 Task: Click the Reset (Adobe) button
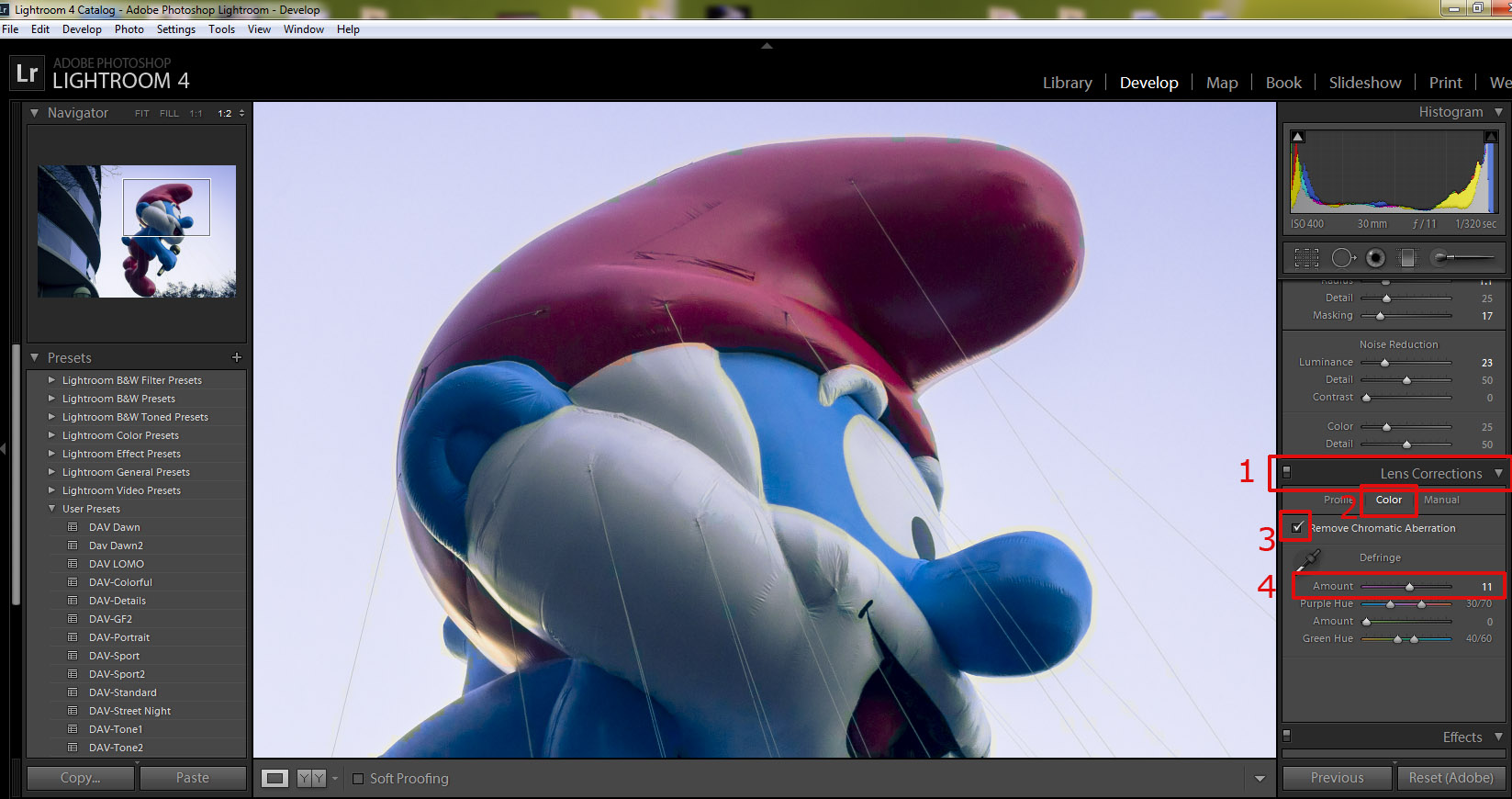click(1450, 778)
